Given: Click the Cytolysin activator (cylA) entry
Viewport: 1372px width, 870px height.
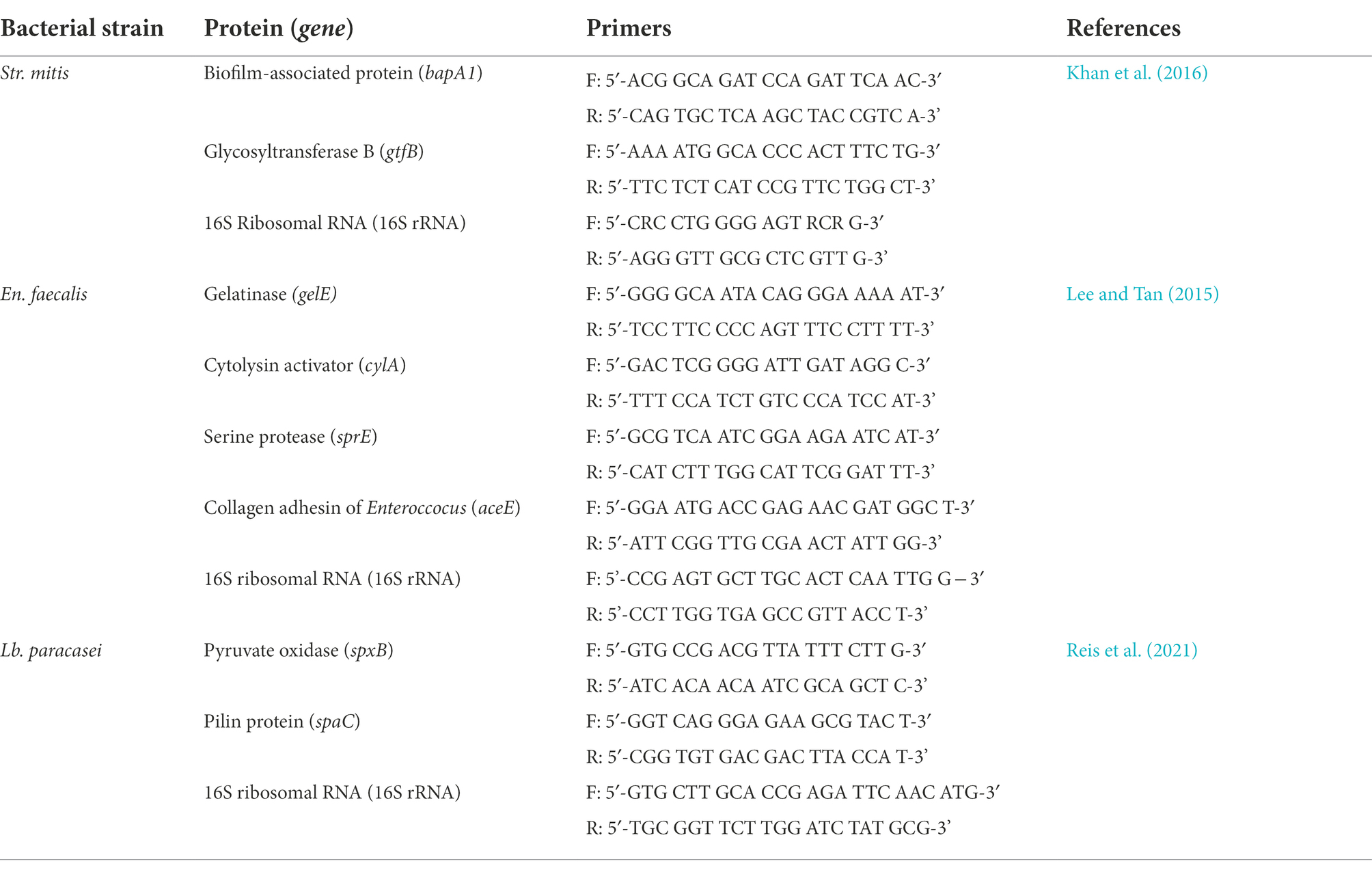Looking at the screenshot, I should tap(305, 366).
